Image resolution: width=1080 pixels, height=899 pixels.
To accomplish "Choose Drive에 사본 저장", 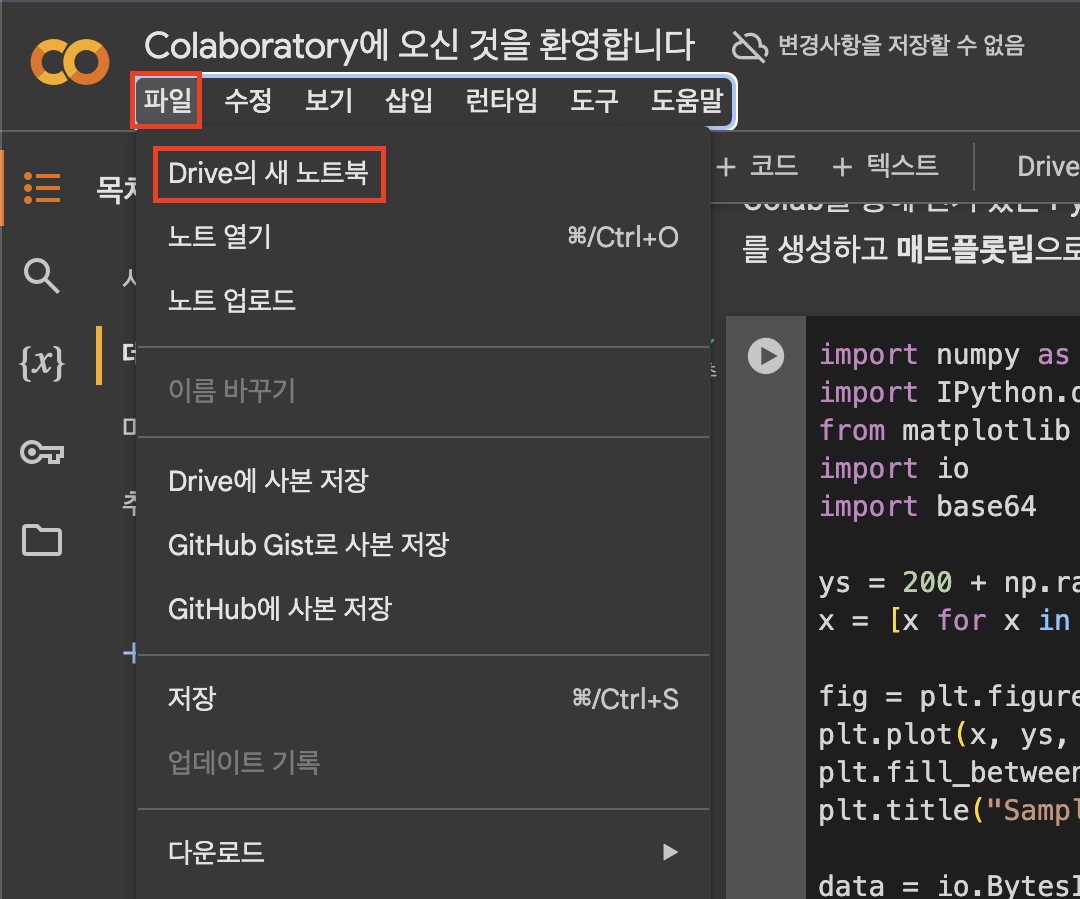I will point(423,481).
